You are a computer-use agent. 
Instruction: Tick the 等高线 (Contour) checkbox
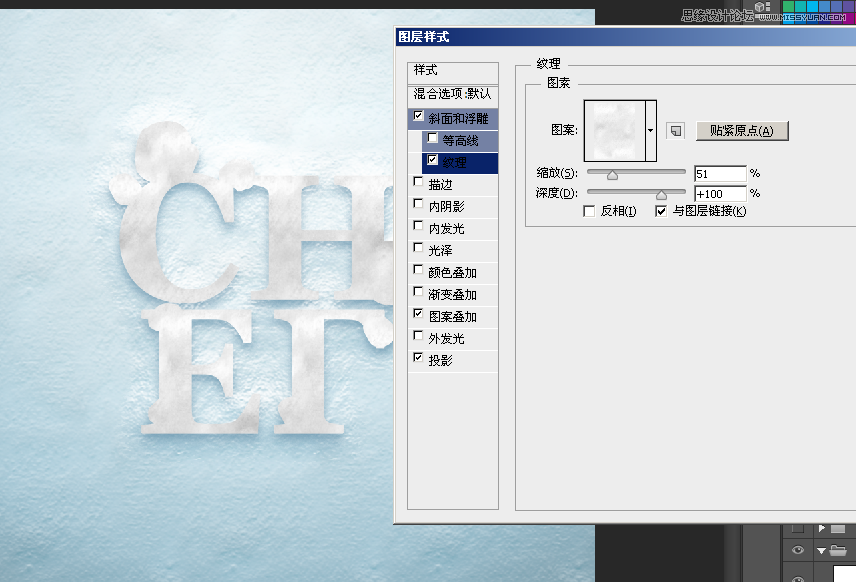(x=432, y=140)
